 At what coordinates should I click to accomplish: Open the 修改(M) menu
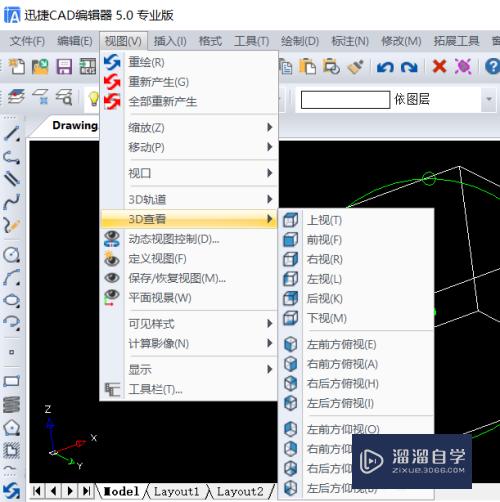coord(401,41)
